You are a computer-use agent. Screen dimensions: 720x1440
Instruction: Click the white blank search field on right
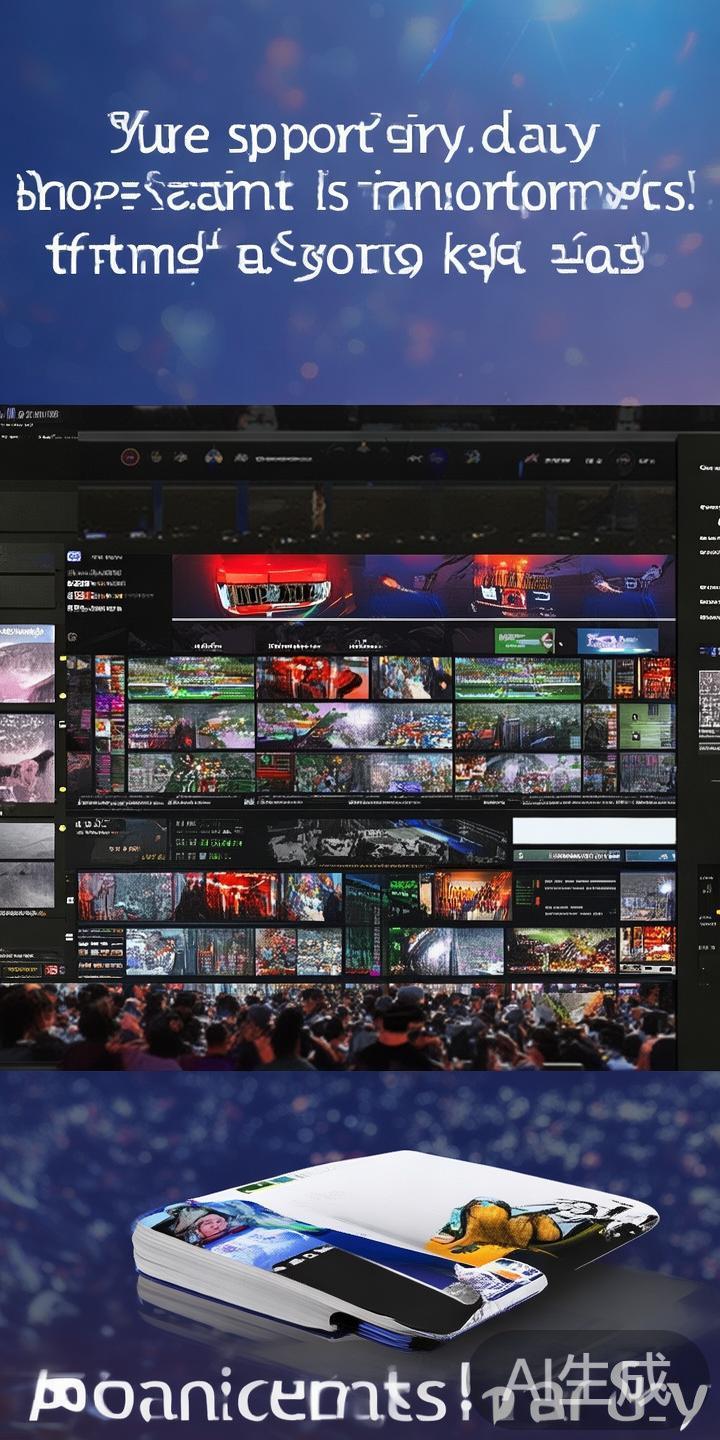(x=593, y=830)
